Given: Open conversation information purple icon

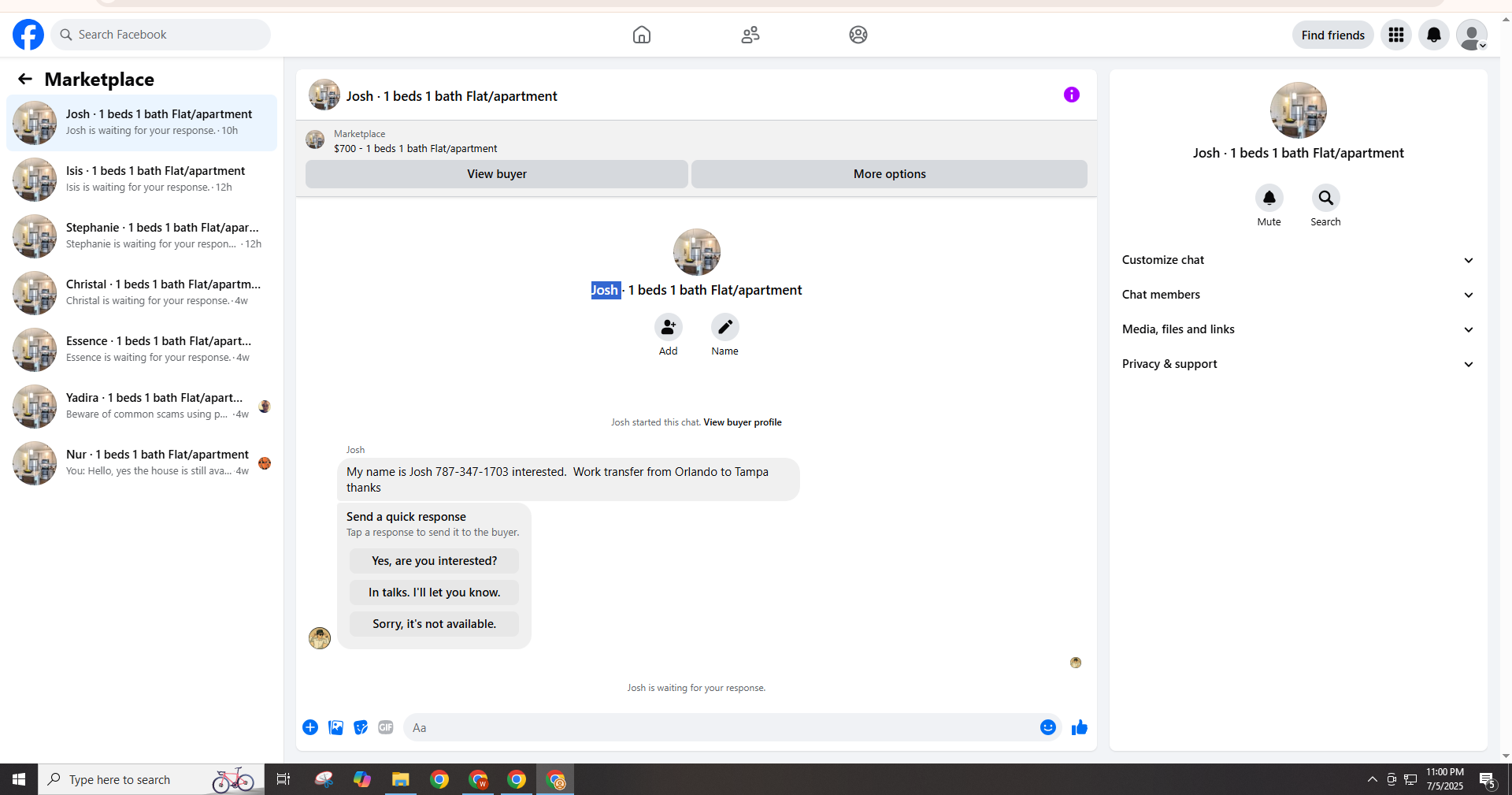Looking at the screenshot, I should [x=1072, y=95].
